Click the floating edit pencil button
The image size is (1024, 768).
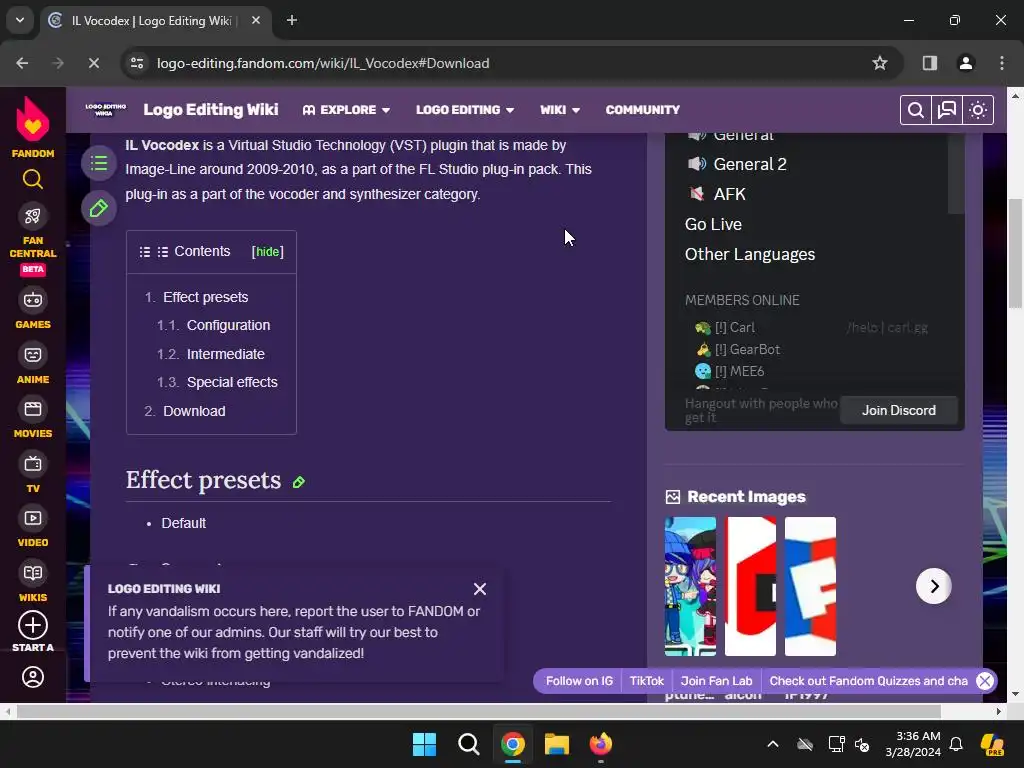(x=99, y=209)
